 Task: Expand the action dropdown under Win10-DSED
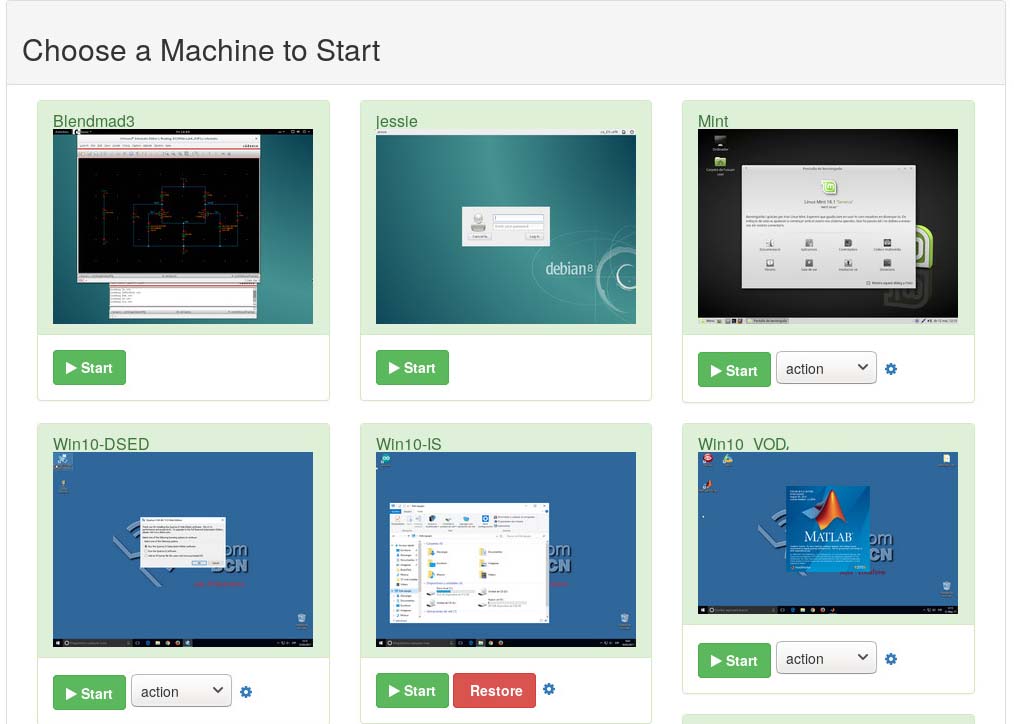click(181, 691)
